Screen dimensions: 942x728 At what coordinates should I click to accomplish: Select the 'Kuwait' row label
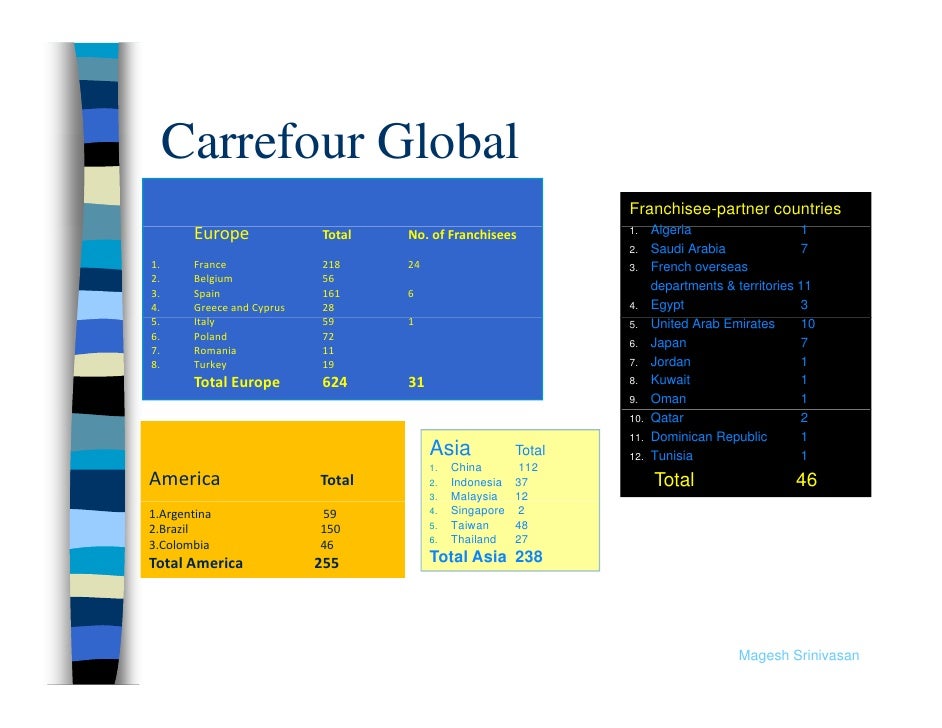tap(670, 380)
